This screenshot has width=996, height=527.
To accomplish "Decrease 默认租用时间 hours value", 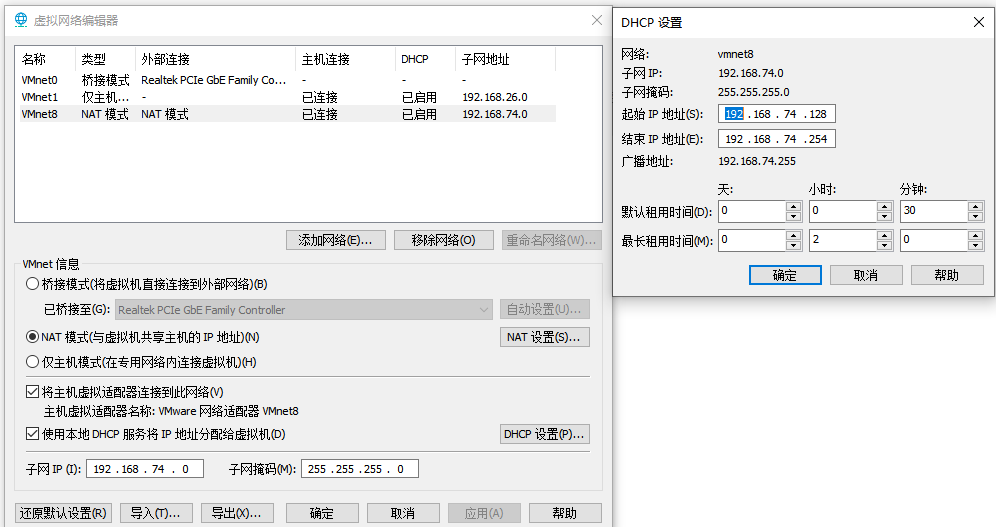I will [884, 217].
